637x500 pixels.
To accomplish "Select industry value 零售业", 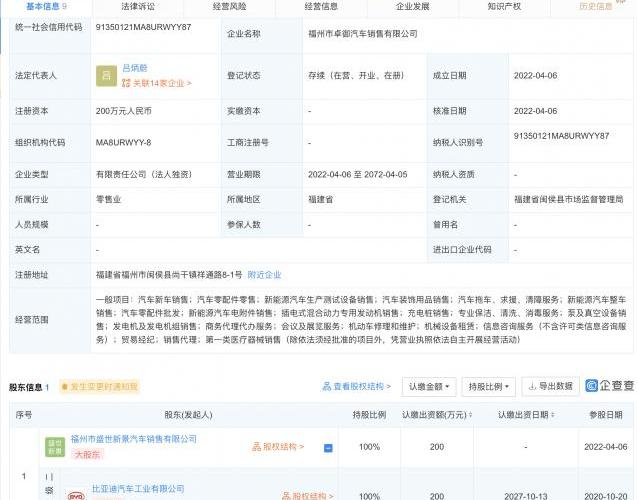I will point(108,199).
